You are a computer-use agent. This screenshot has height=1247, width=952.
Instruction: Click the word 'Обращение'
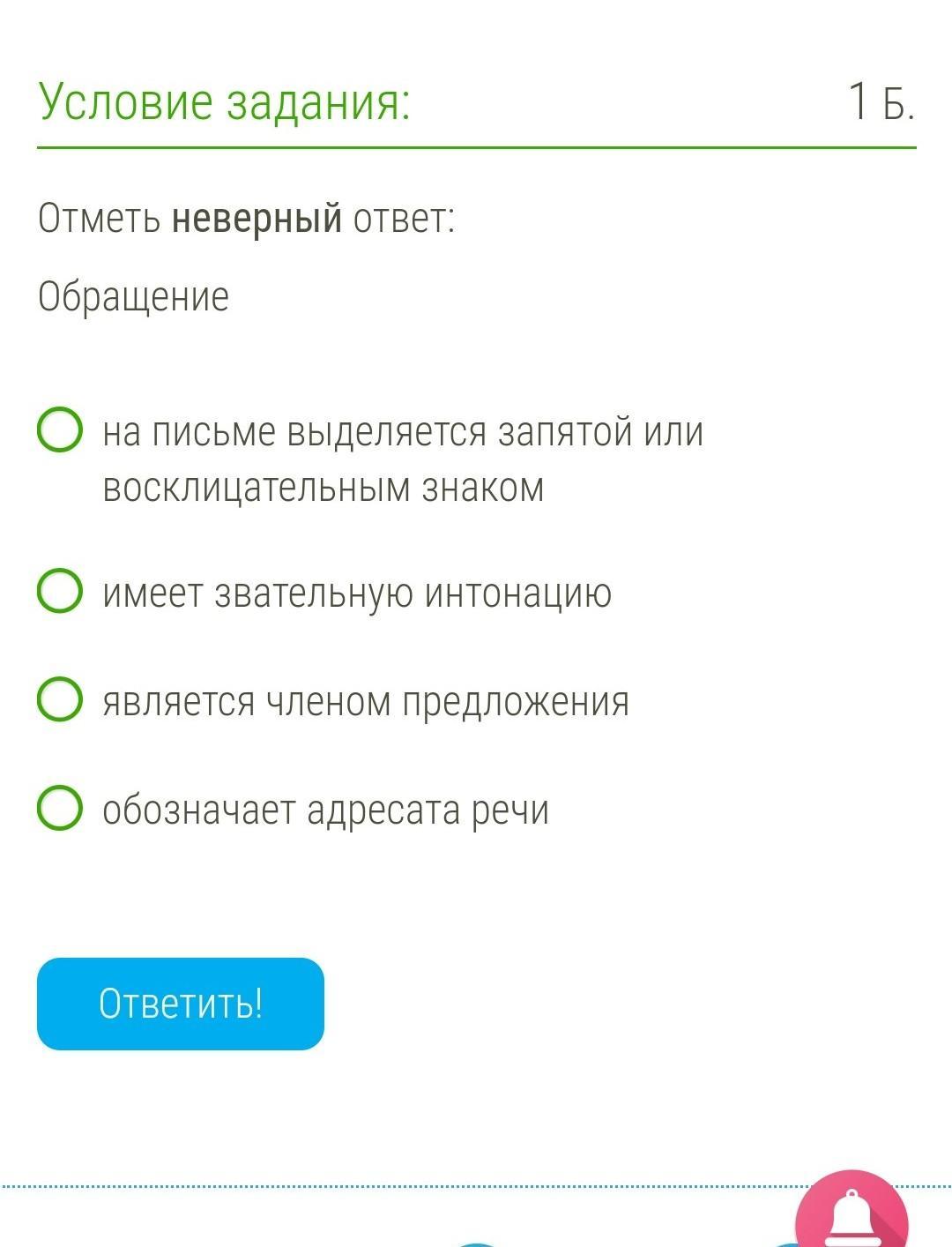click(133, 296)
